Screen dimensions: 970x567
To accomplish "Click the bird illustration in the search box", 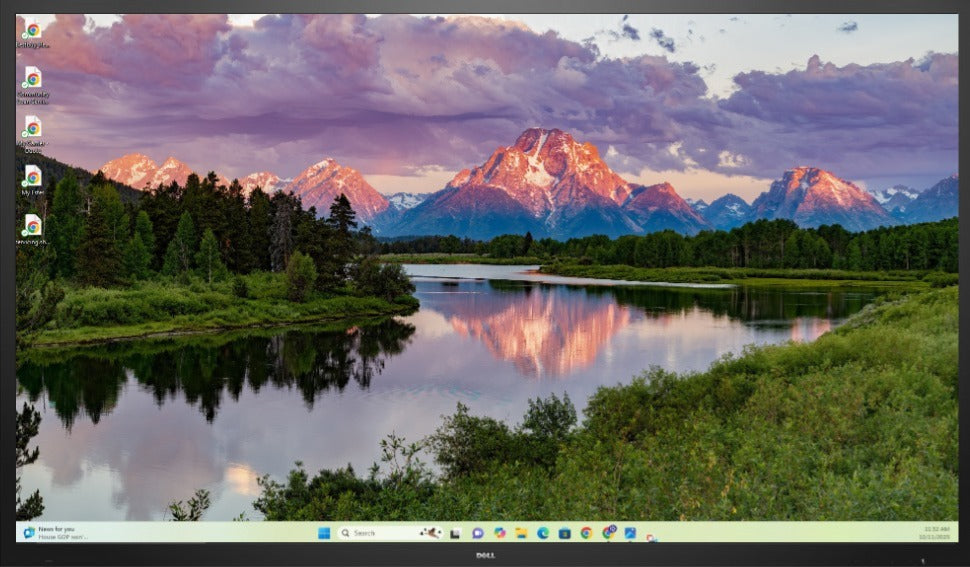I will (x=430, y=533).
